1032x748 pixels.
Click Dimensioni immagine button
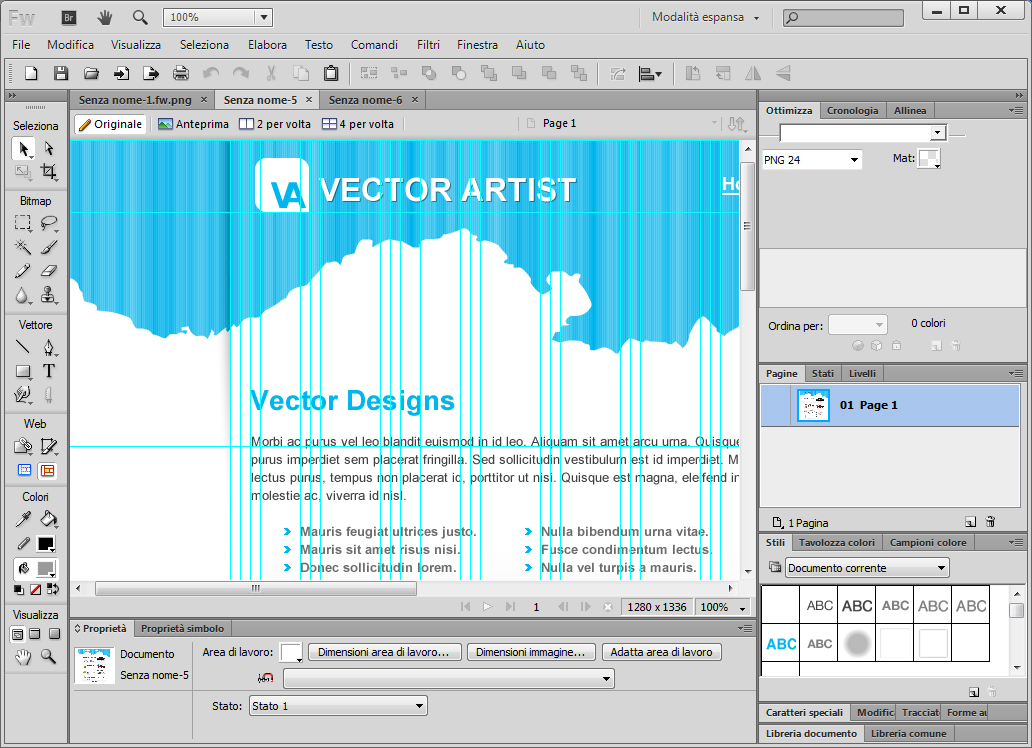(530, 652)
